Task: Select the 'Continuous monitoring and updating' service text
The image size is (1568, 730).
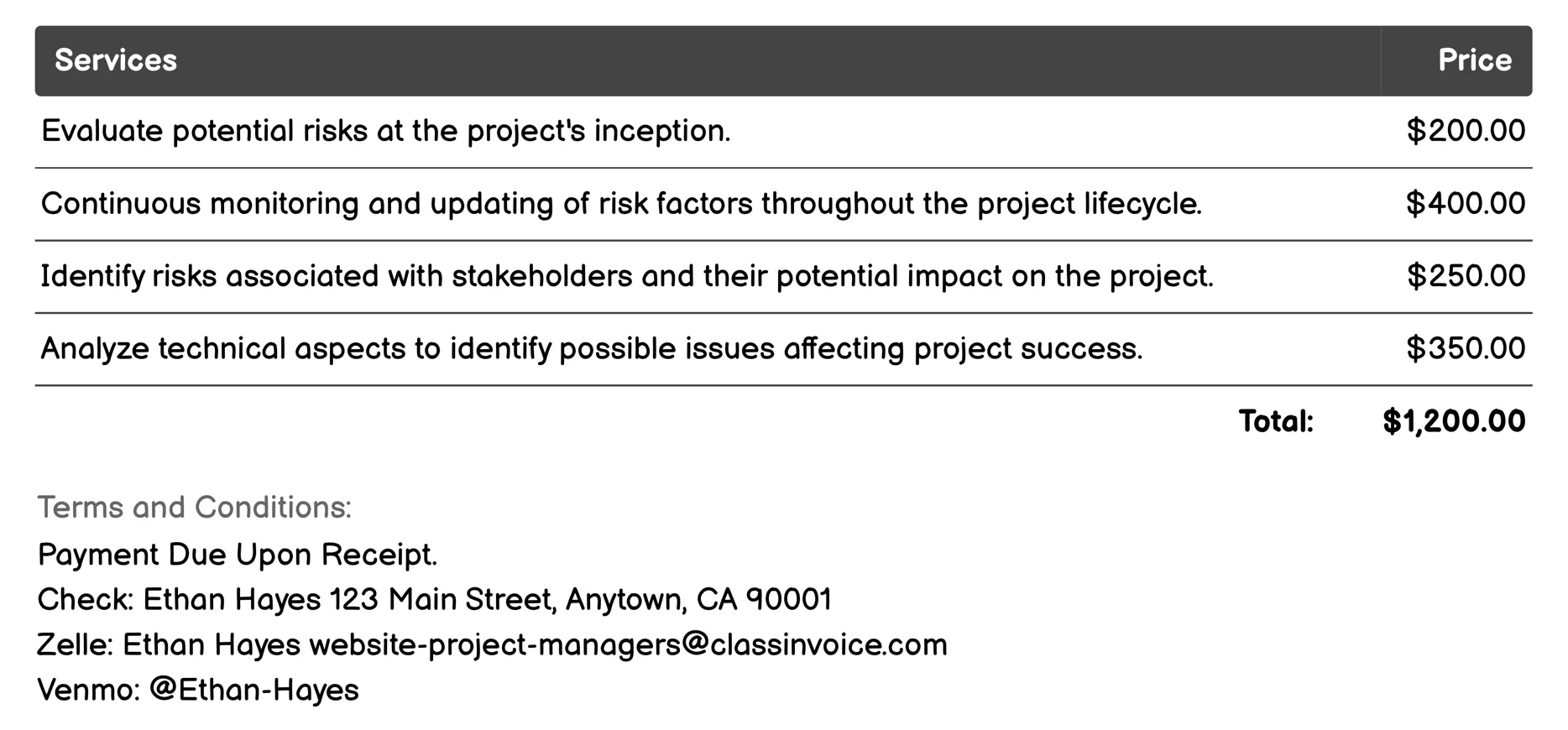Action: tap(621, 204)
